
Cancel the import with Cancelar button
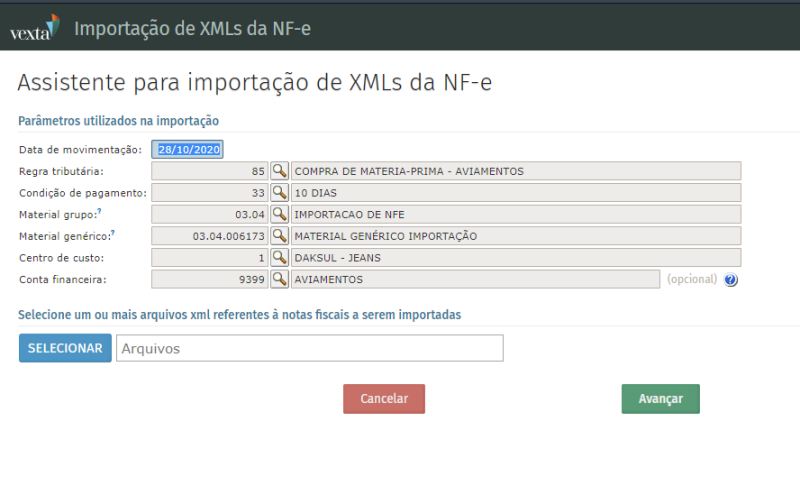coord(384,398)
